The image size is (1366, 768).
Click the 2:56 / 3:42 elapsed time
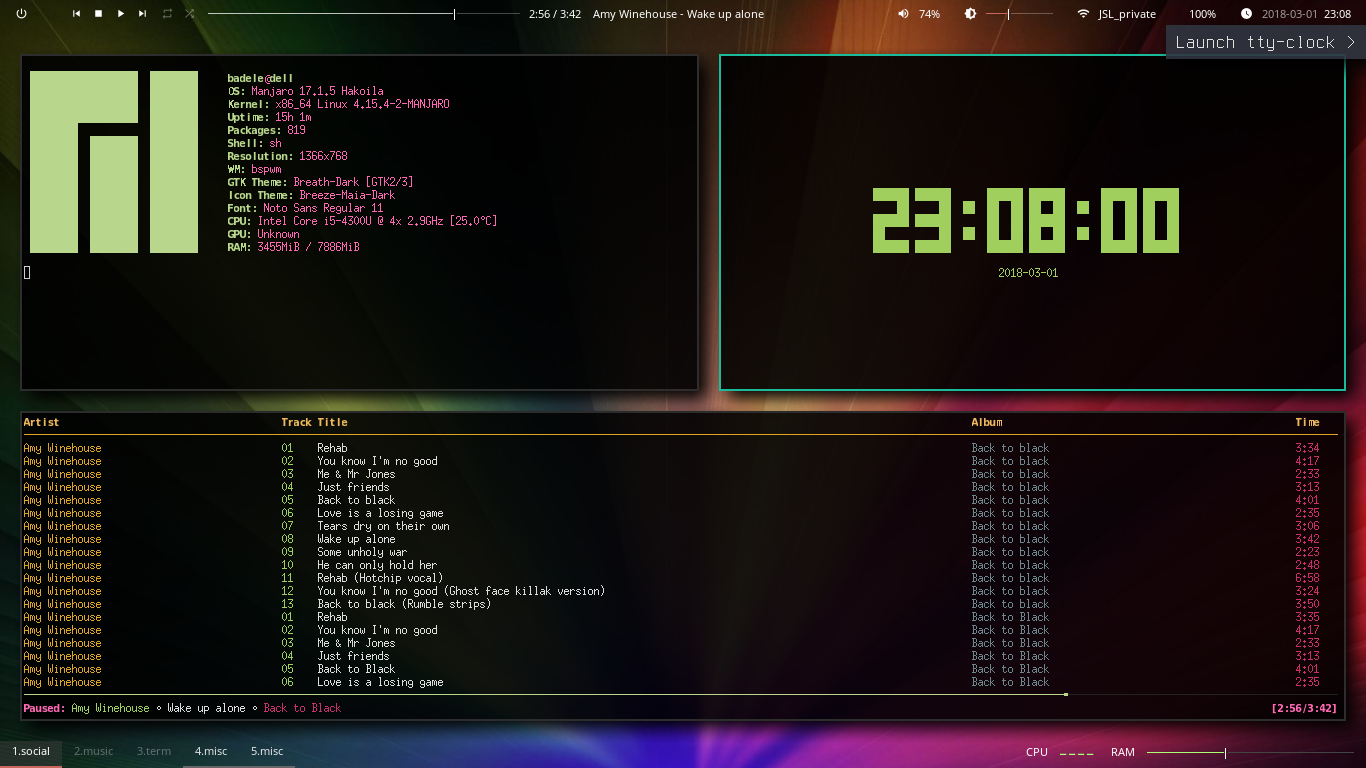pos(555,14)
